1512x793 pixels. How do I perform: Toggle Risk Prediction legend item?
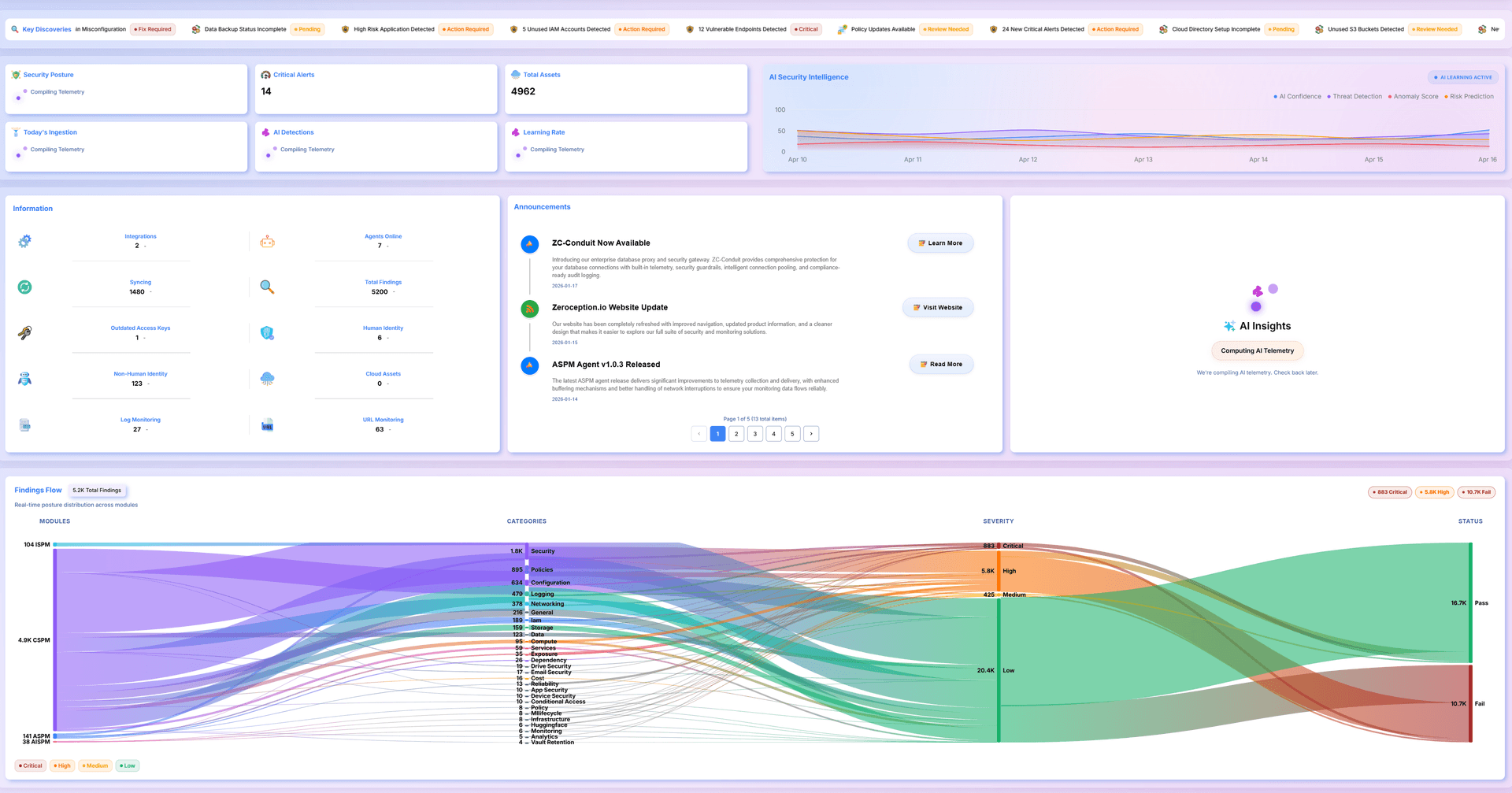coord(1469,97)
